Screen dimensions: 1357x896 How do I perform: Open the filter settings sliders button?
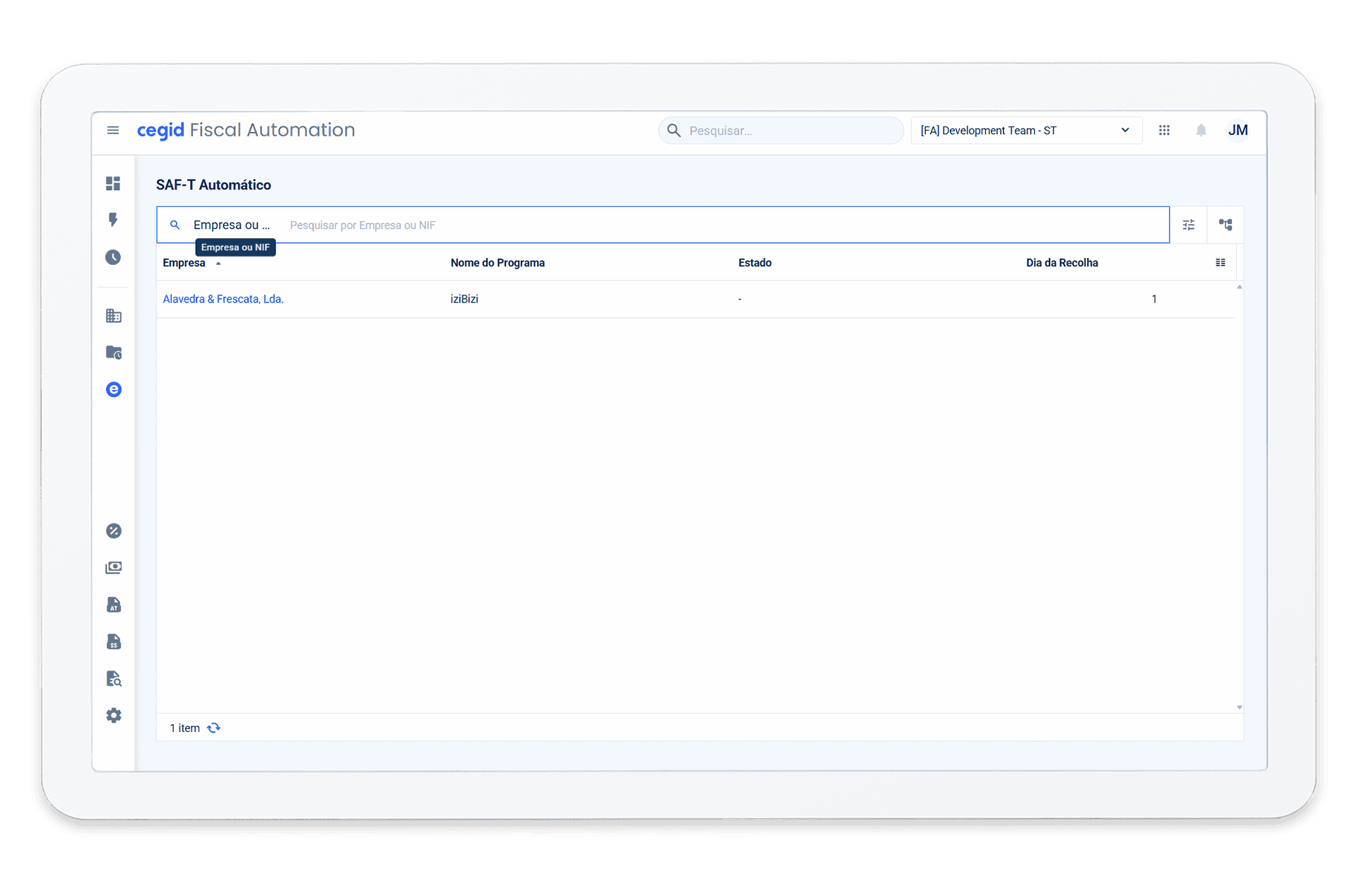(1188, 225)
